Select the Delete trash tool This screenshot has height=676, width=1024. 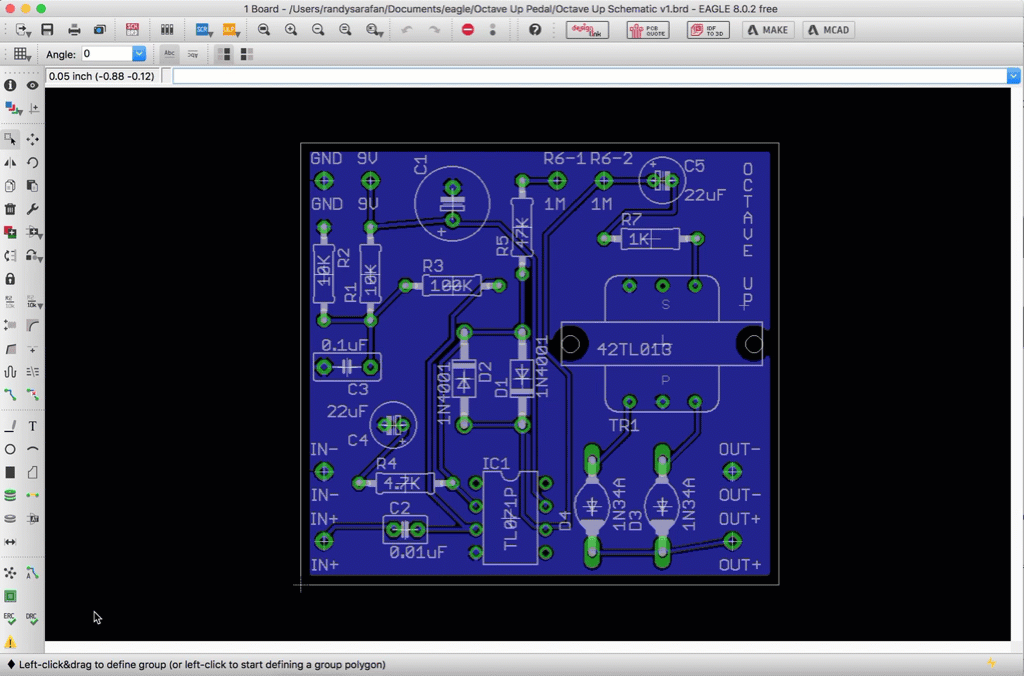pyautogui.click(x=10, y=209)
